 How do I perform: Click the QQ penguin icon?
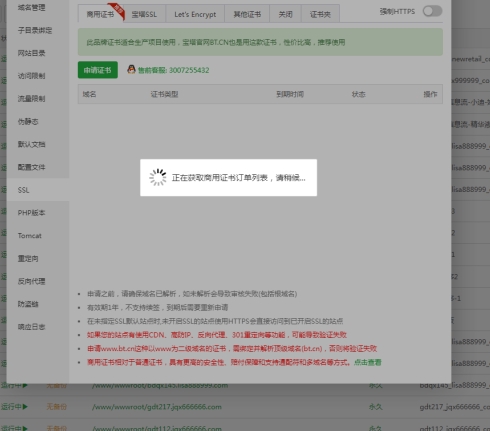pos(131,69)
